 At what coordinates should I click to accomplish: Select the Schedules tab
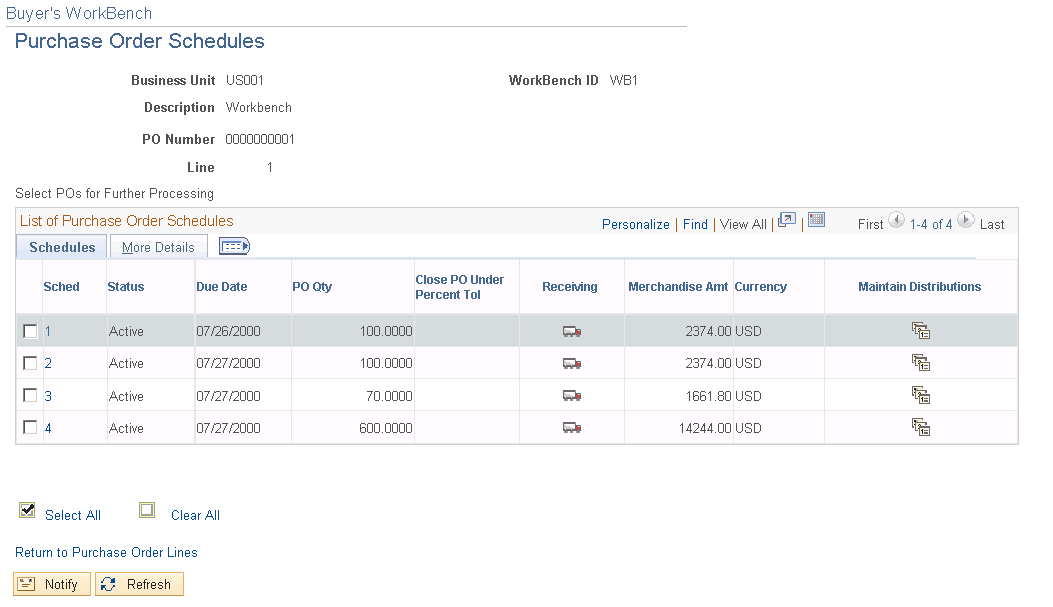(x=61, y=246)
